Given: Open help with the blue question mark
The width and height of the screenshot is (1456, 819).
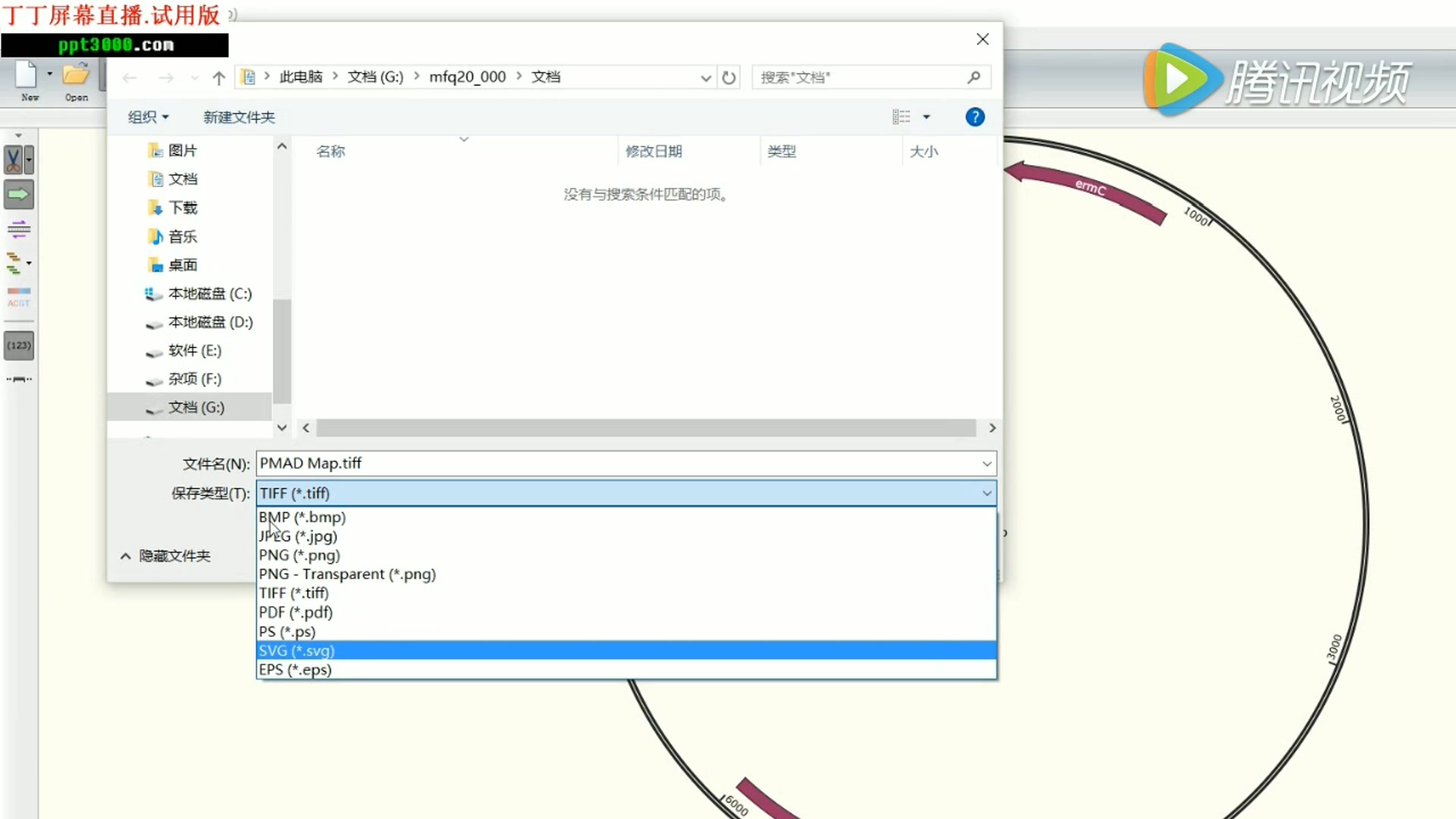Looking at the screenshot, I should coord(975,117).
